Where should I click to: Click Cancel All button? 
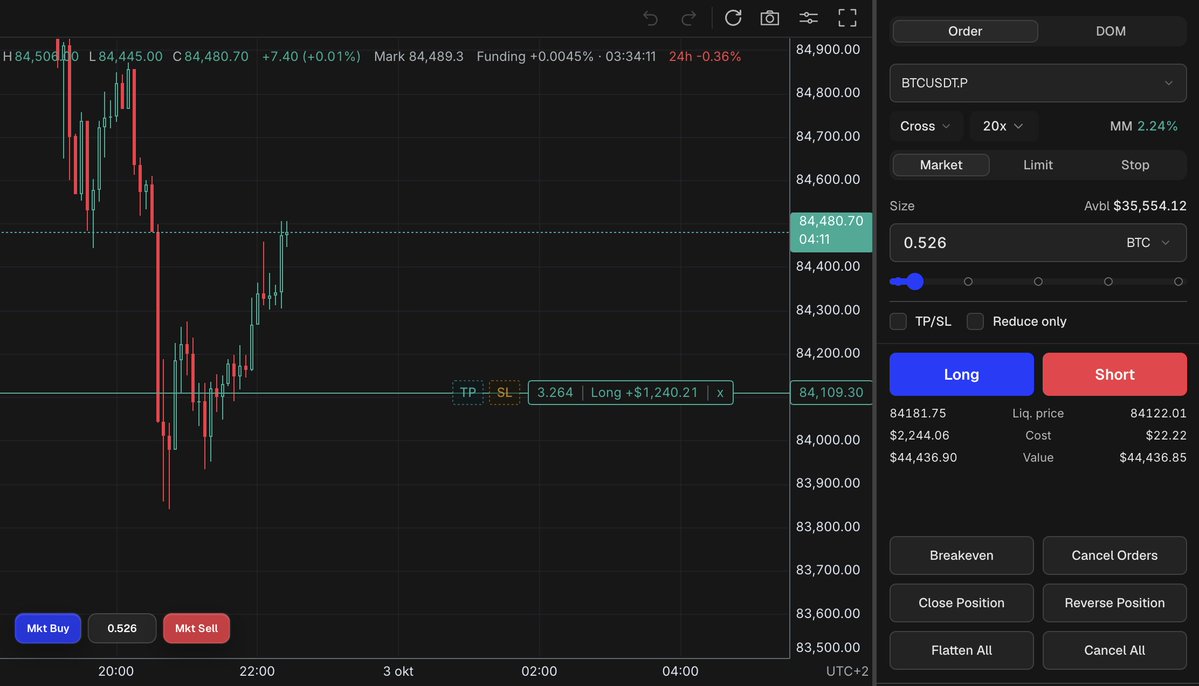coord(1114,650)
